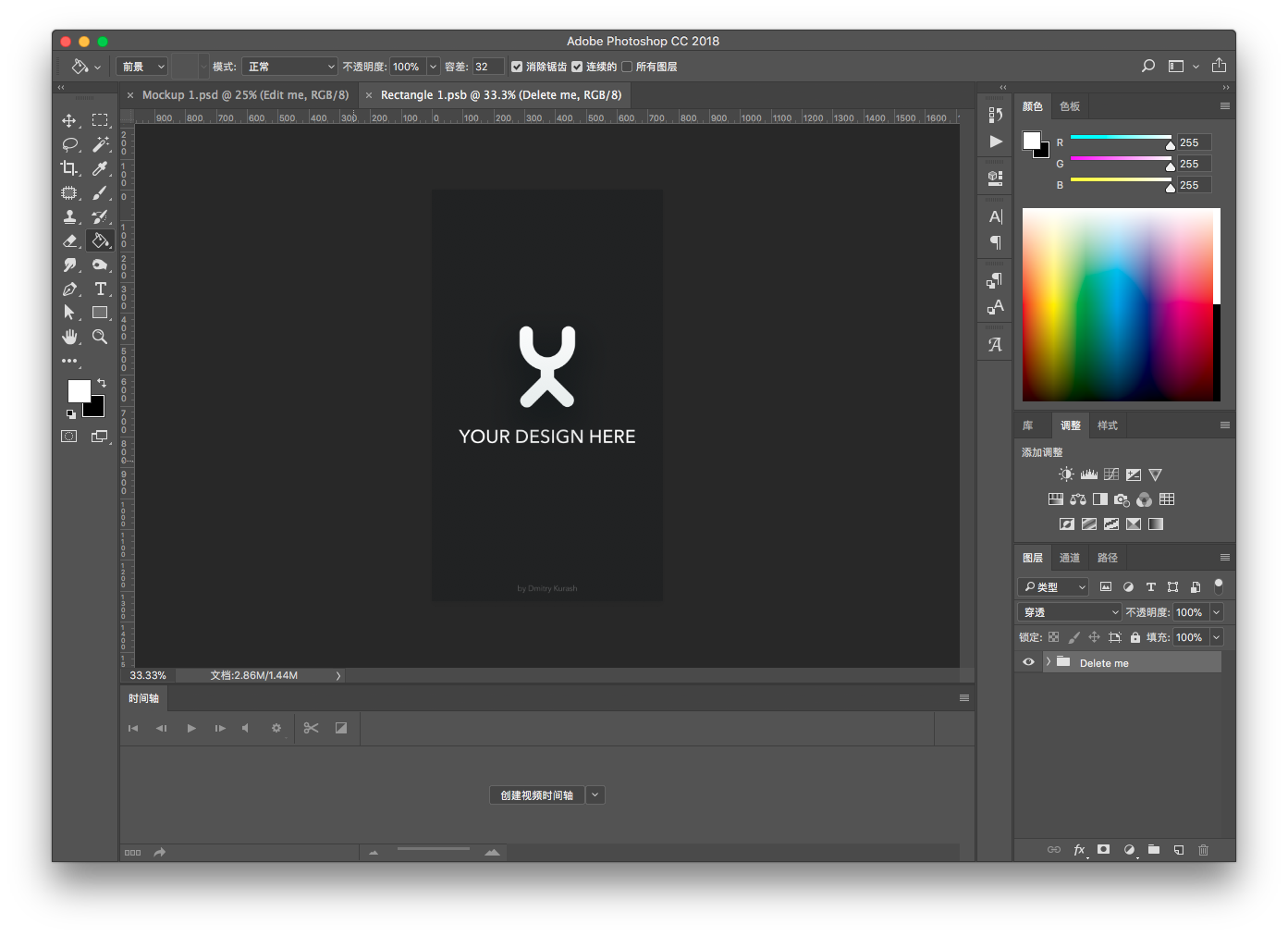Toggle the 消除锯齿 anti-alias checkbox
1288x936 pixels.
517,67
